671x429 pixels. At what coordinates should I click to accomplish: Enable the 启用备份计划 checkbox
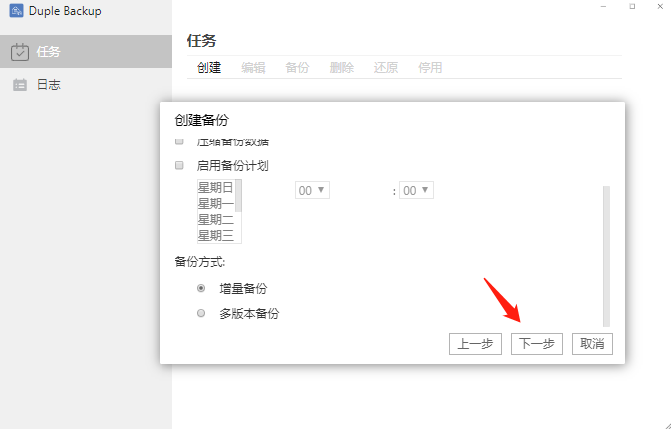tap(180, 166)
